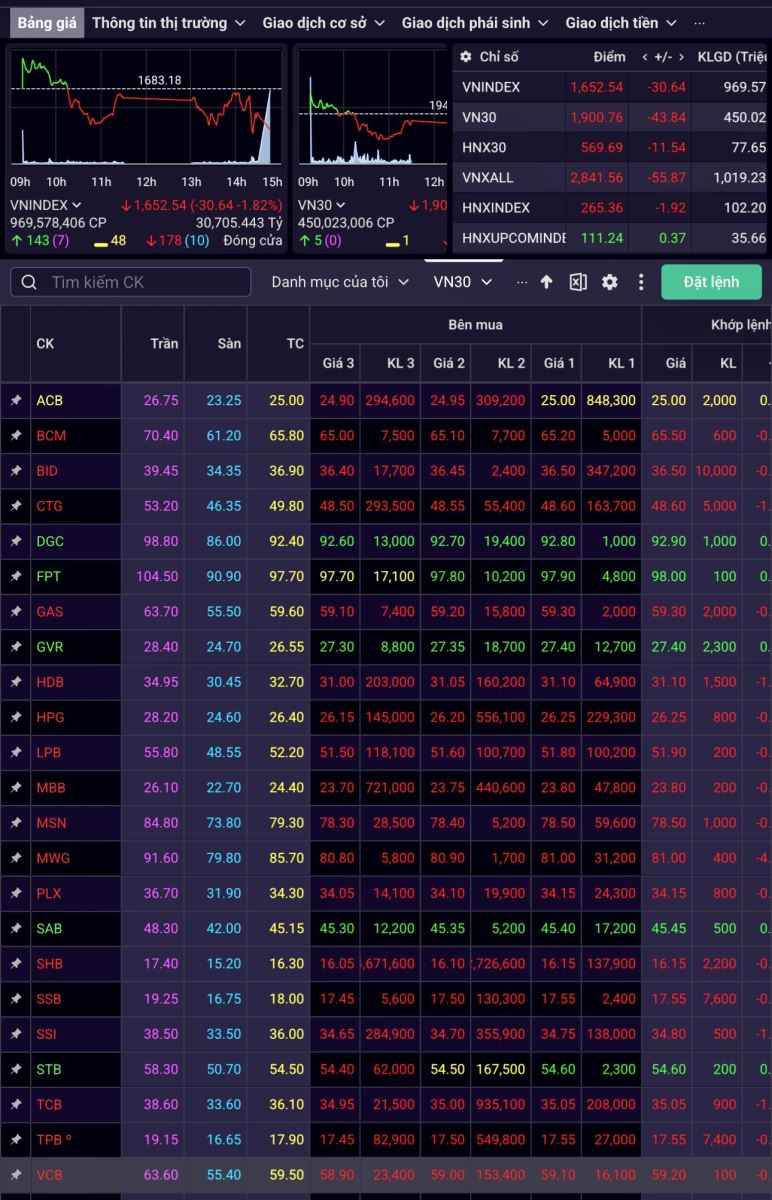
Task: Toggle pin for FPT row
Action: (16, 576)
